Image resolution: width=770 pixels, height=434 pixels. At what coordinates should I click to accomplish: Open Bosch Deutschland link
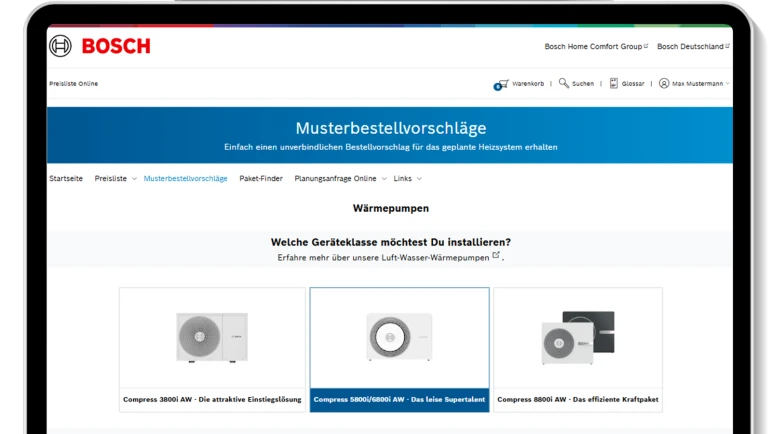point(690,47)
